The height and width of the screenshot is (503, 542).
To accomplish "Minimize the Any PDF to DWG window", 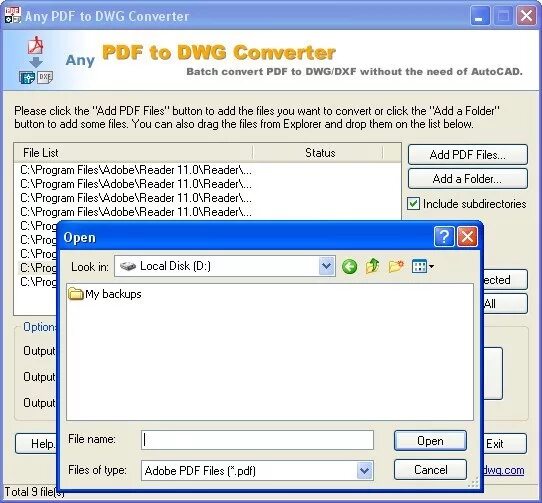I will click(479, 16).
